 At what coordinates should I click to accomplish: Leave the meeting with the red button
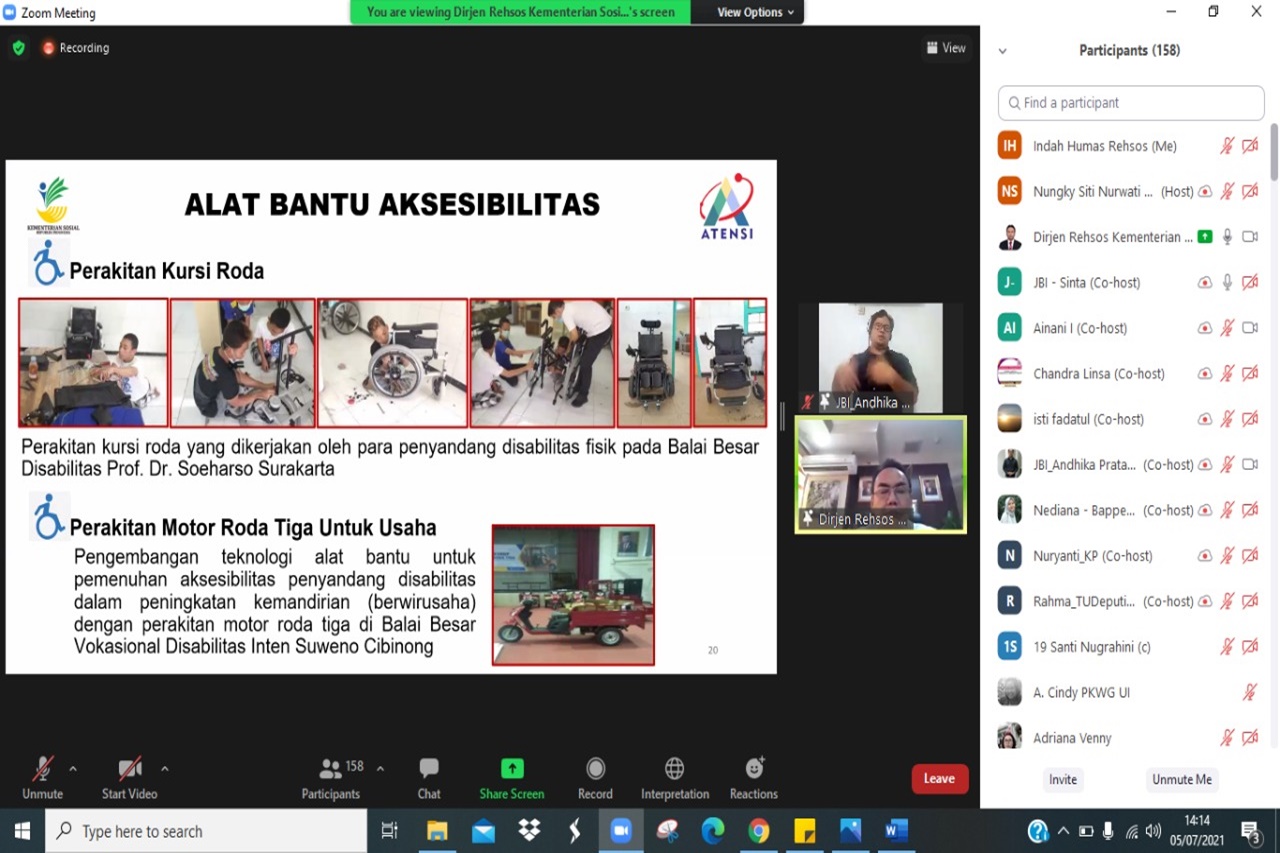pyautogui.click(x=940, y=779)
